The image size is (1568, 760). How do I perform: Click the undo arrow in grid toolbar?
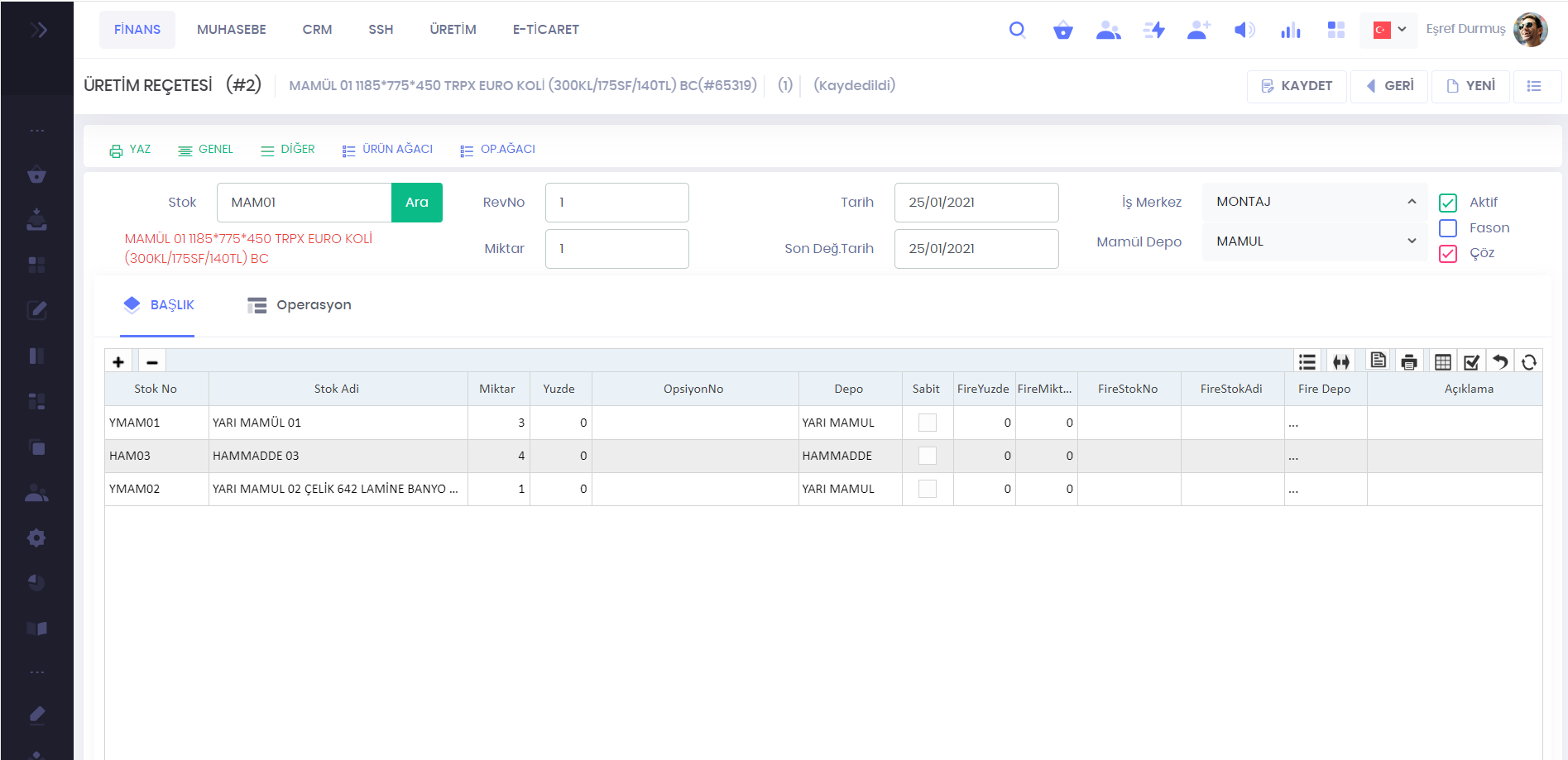pyautogui.click(x=1500, y=361)
